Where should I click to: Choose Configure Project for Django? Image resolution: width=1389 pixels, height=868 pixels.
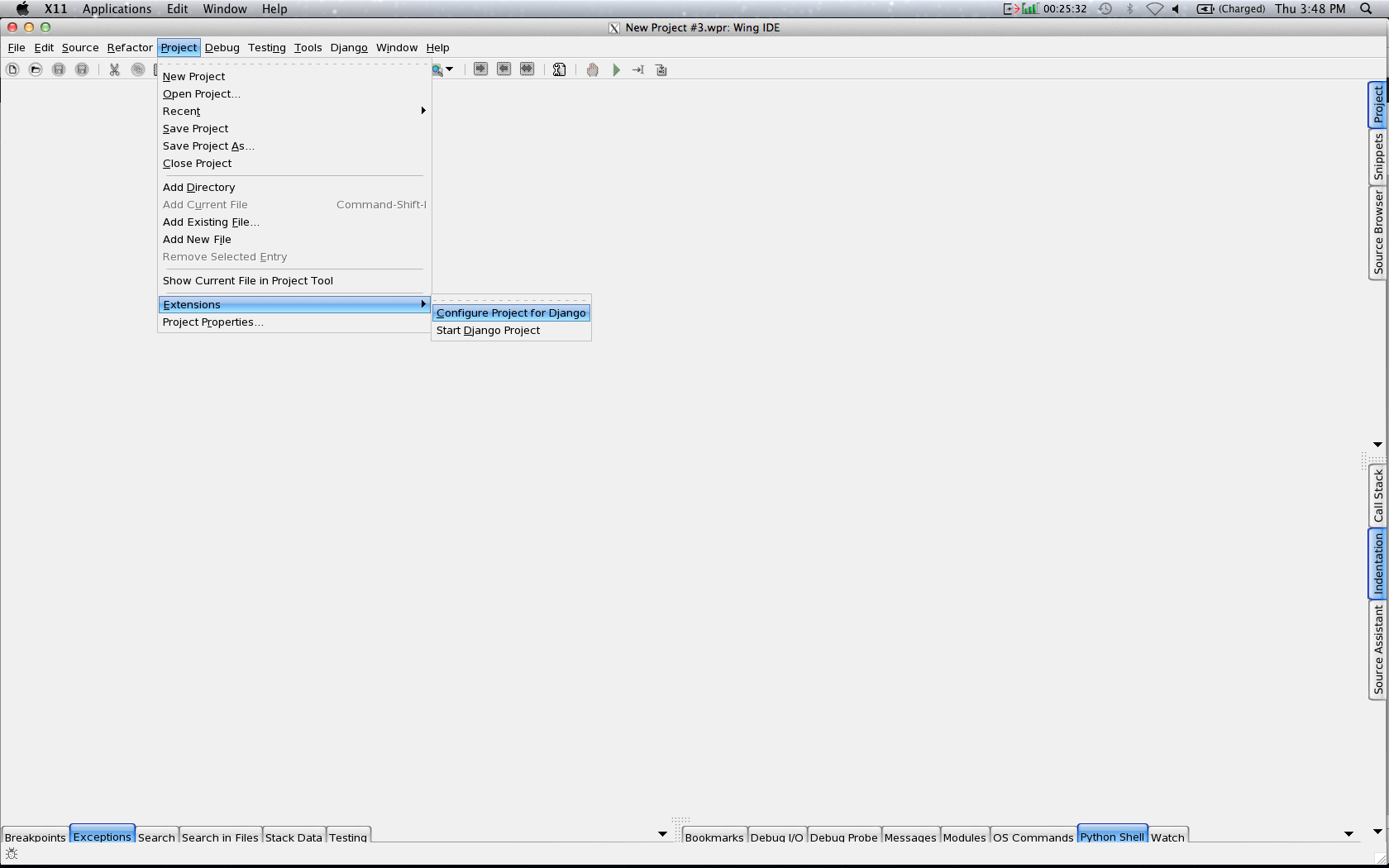[x=511, y=313]
